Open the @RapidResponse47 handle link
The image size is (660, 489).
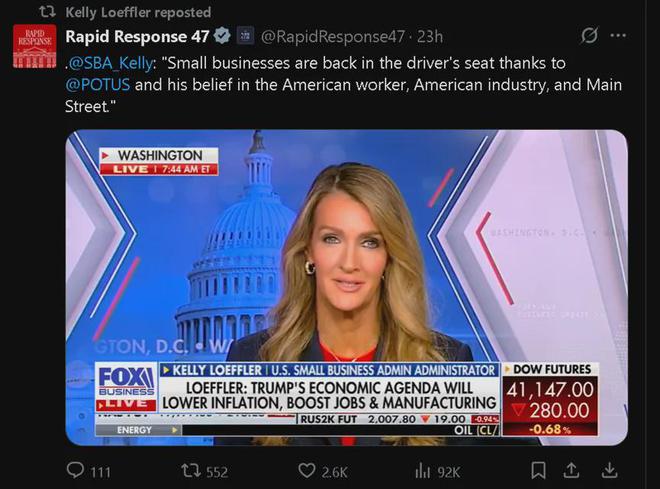coord(335,37)
